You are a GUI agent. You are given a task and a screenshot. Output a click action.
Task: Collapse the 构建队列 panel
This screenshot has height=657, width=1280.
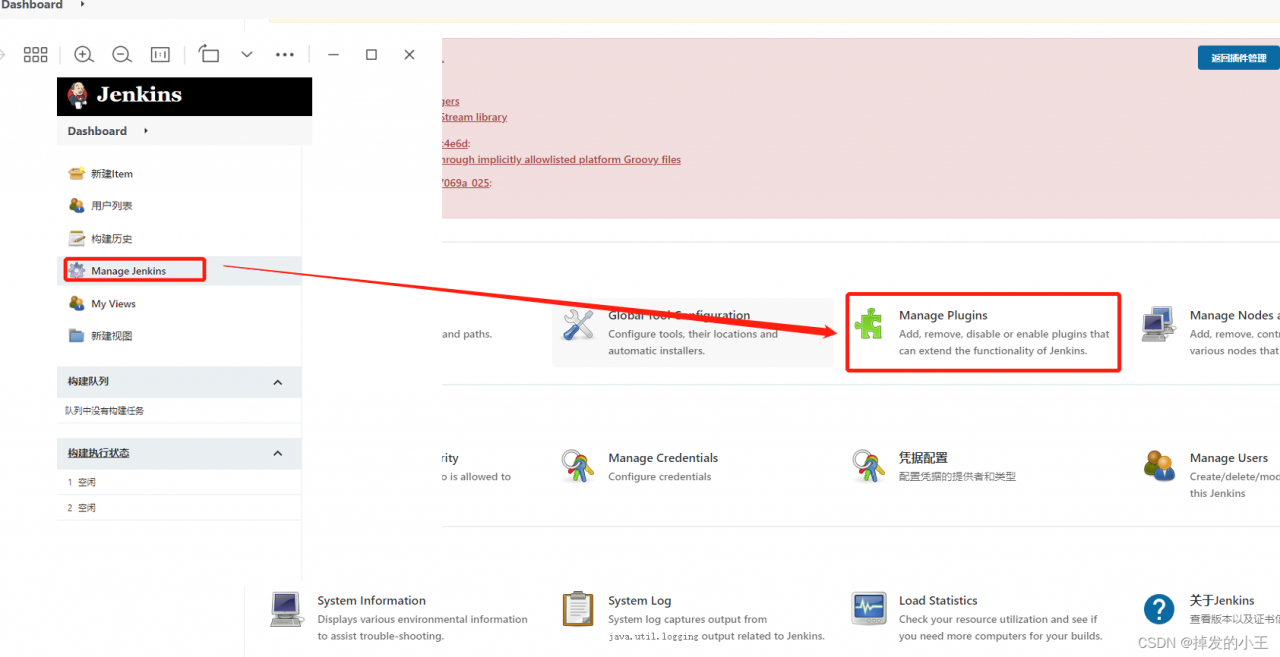278,382
